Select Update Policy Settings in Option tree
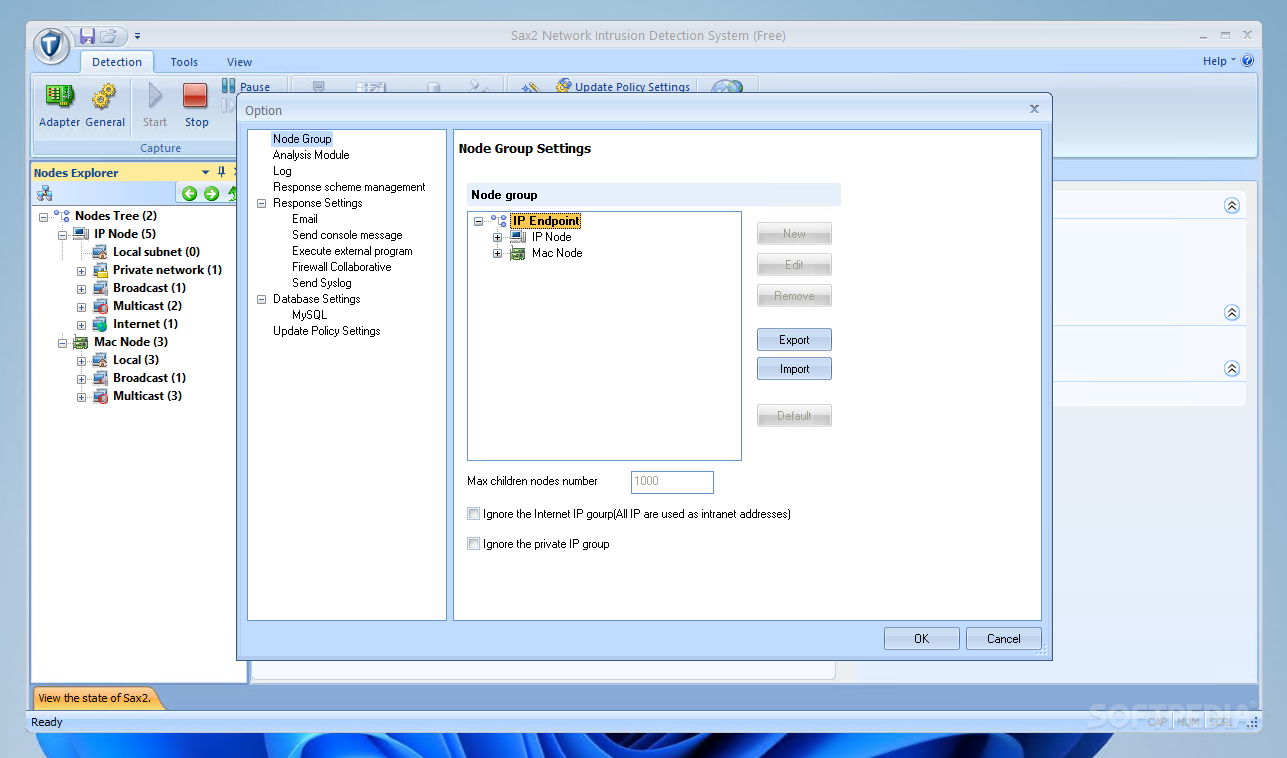This screenshot has width=1287, height=758. pos(327,331)
